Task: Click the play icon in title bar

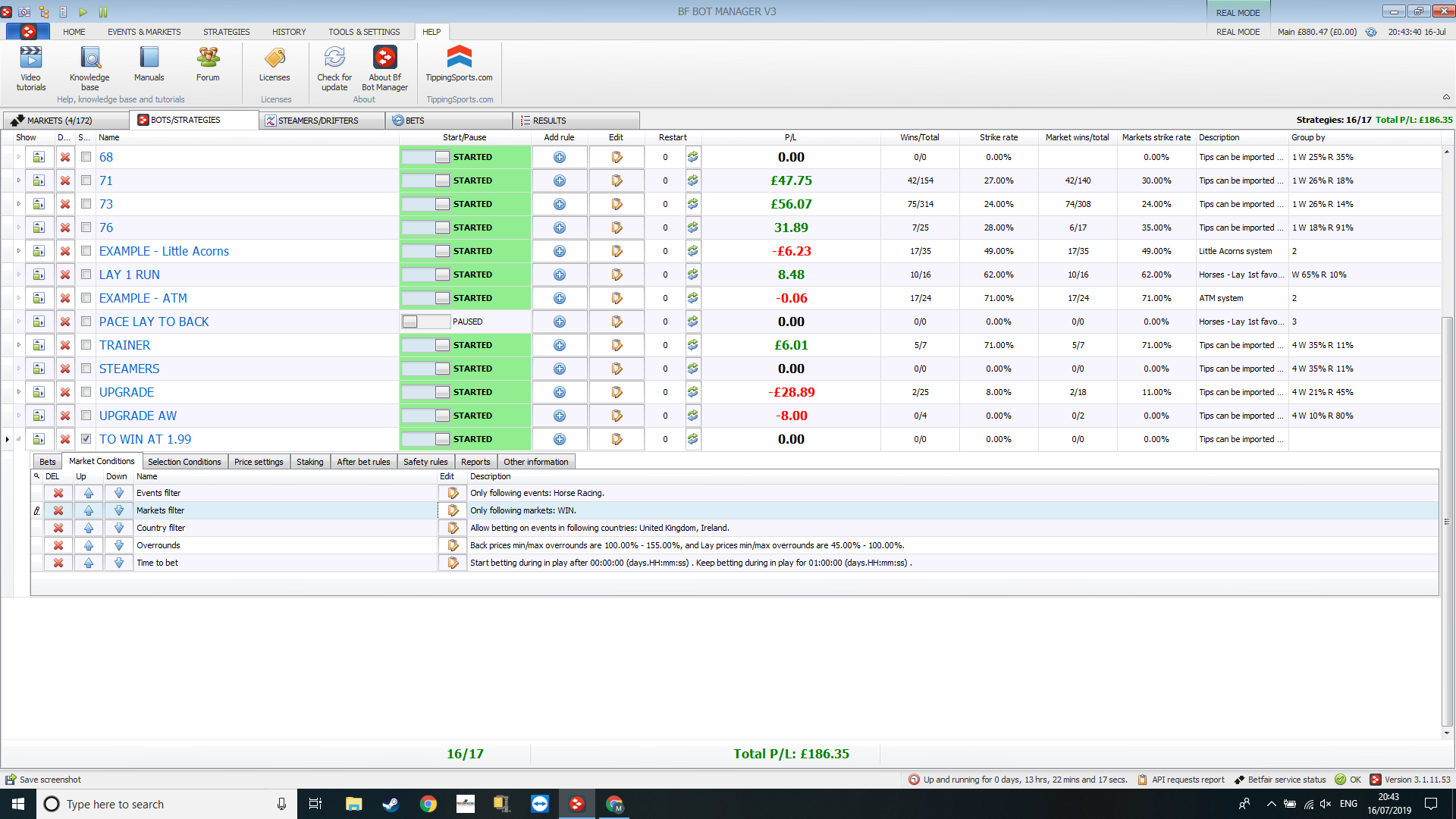Action: tap(83, 11)
